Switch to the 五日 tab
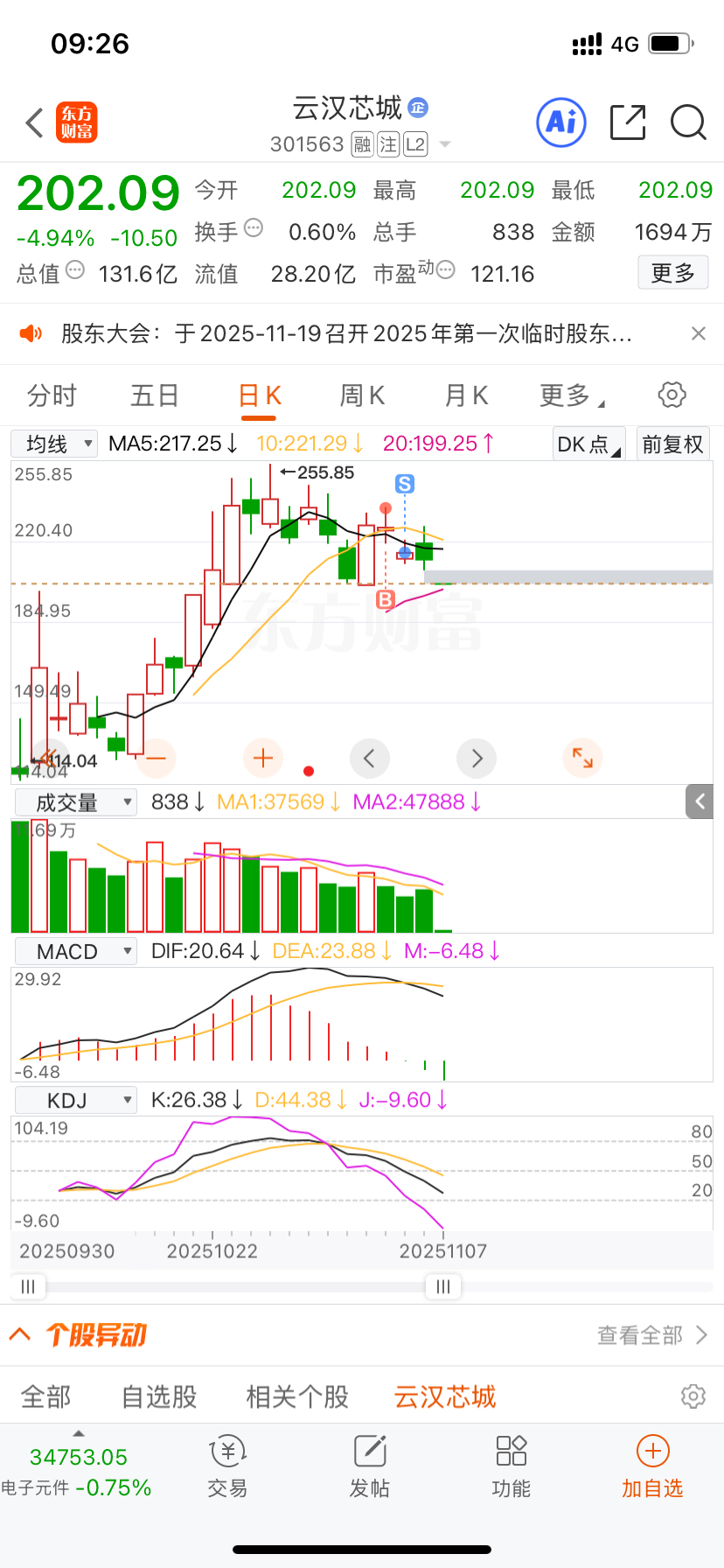 tap(155, 395)
